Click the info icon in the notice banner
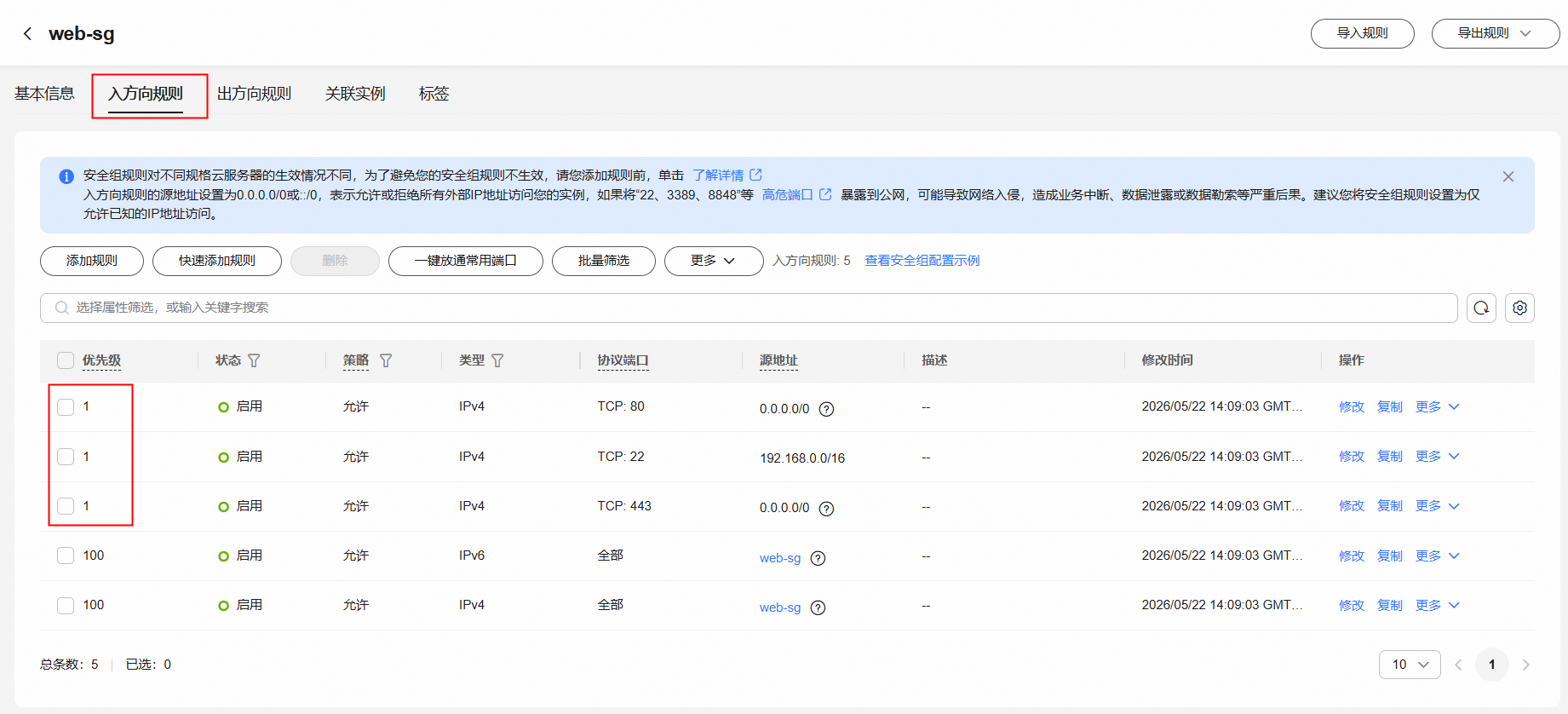The image size is (1568, 714). coord(66,176)
